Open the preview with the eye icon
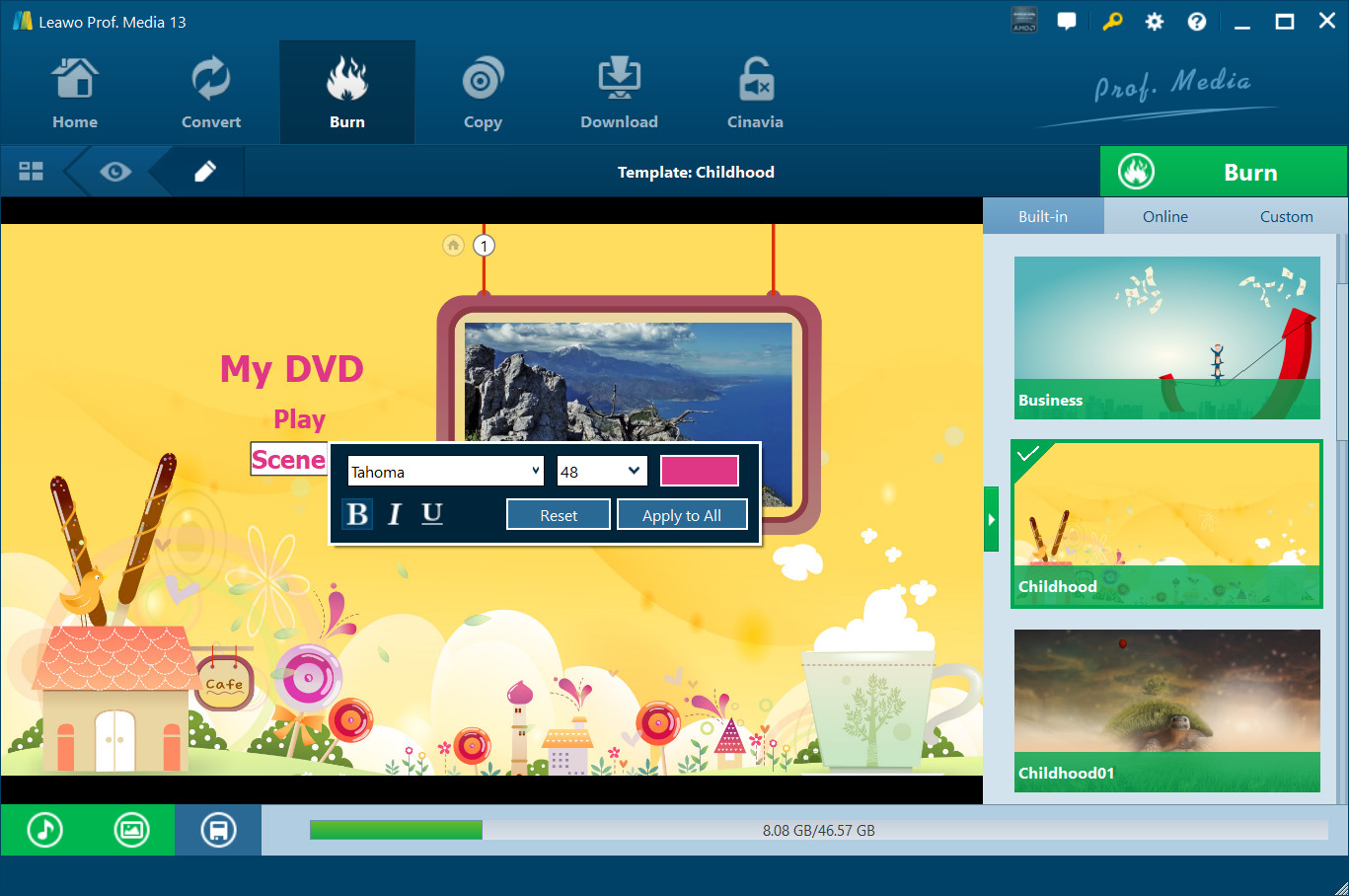1349x896 pixels. pyautogui.click(x=115, y=170)
